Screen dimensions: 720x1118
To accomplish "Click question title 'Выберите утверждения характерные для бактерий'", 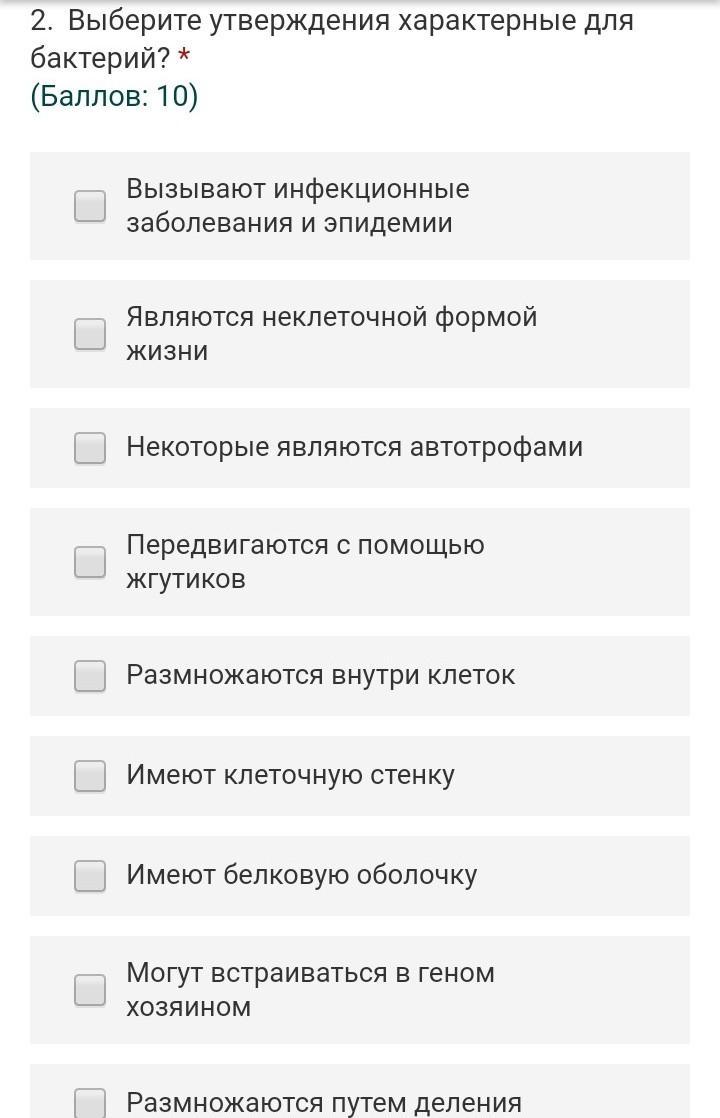I will coord(331,39).
